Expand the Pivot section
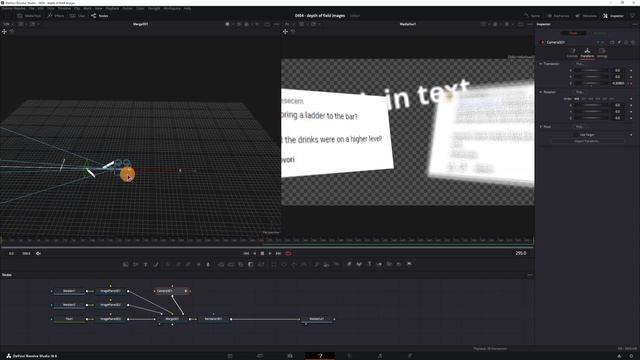640x360 pixels. coord(541,127)
